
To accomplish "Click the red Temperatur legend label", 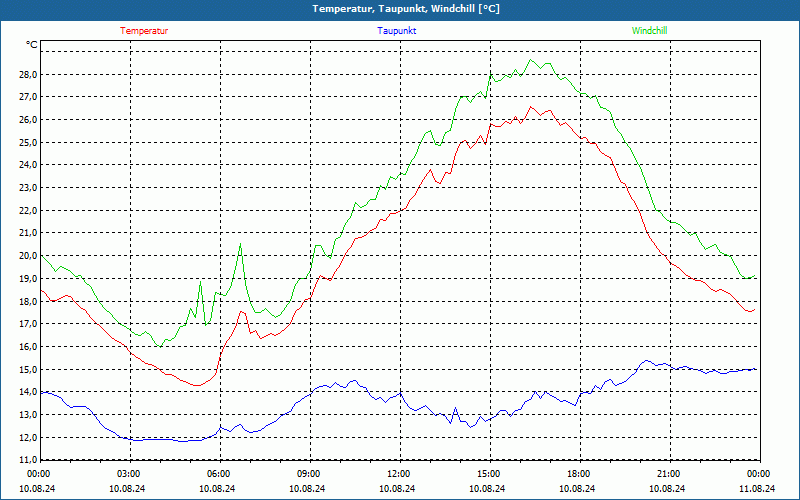I will point(144,30).
